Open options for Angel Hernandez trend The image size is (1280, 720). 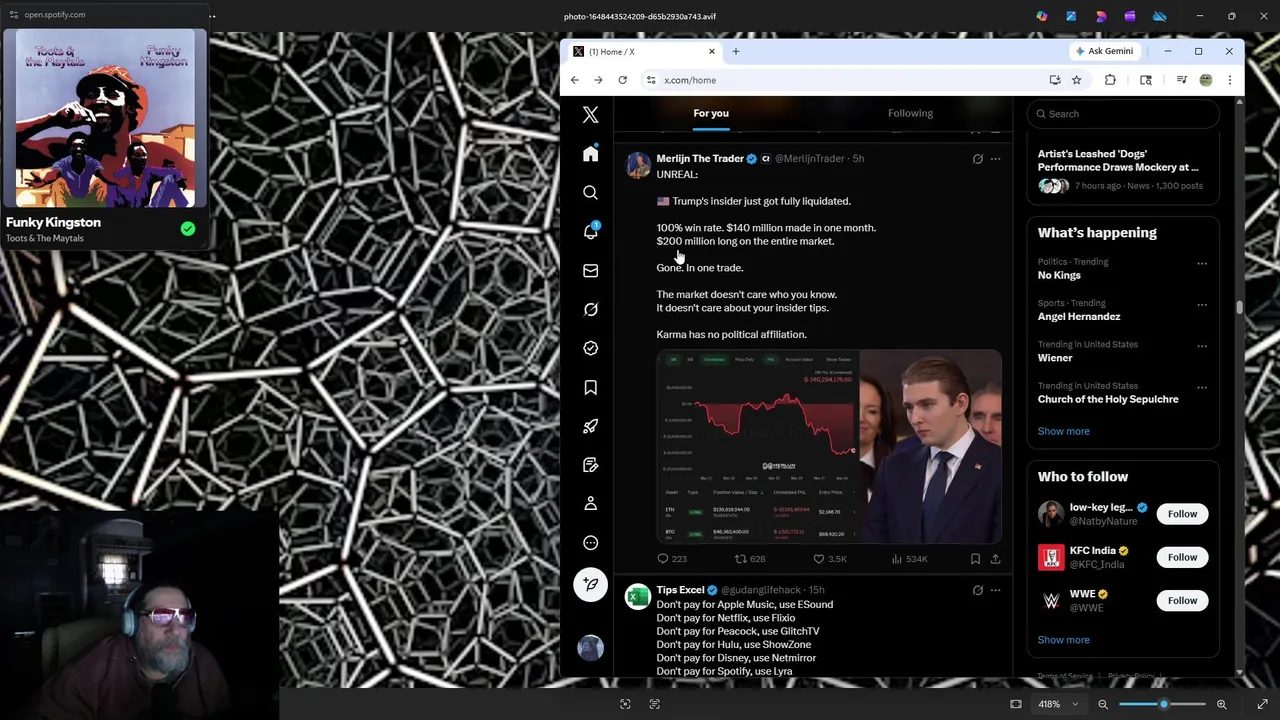coord(1202,305)
